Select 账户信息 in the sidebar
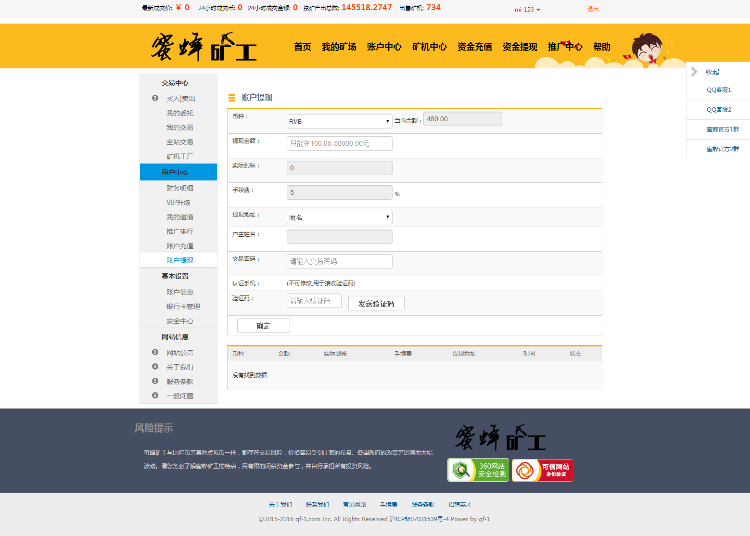The width and height of the screenshot is (750, 536). coord(180,292)
